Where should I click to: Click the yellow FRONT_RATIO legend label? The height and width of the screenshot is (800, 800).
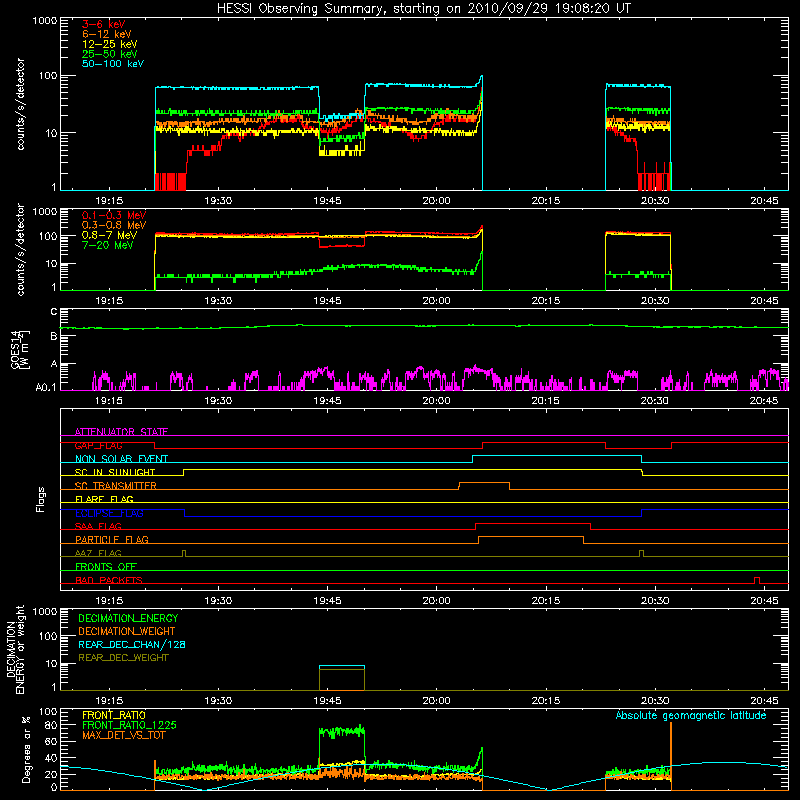pyautogui.click(x=114, y=715)
